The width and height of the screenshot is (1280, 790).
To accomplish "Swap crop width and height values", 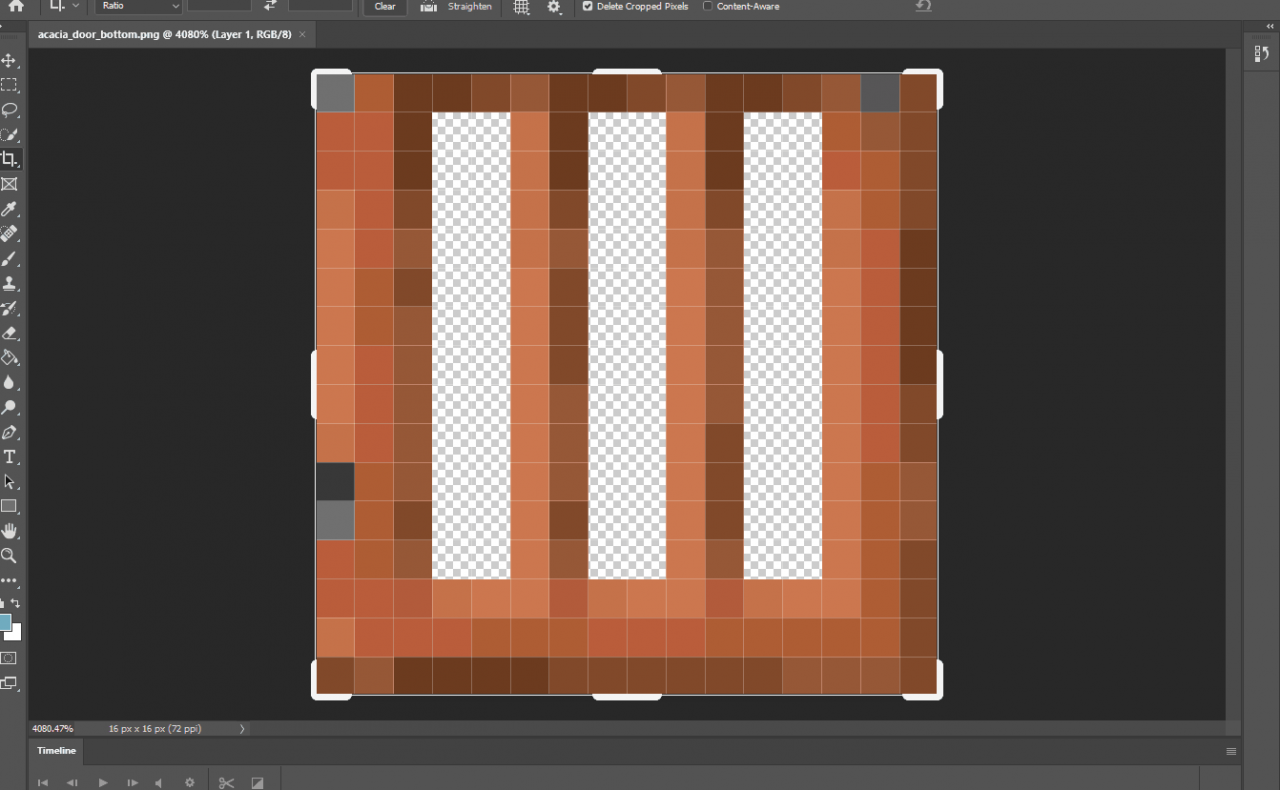I will [x=270, y=6].
